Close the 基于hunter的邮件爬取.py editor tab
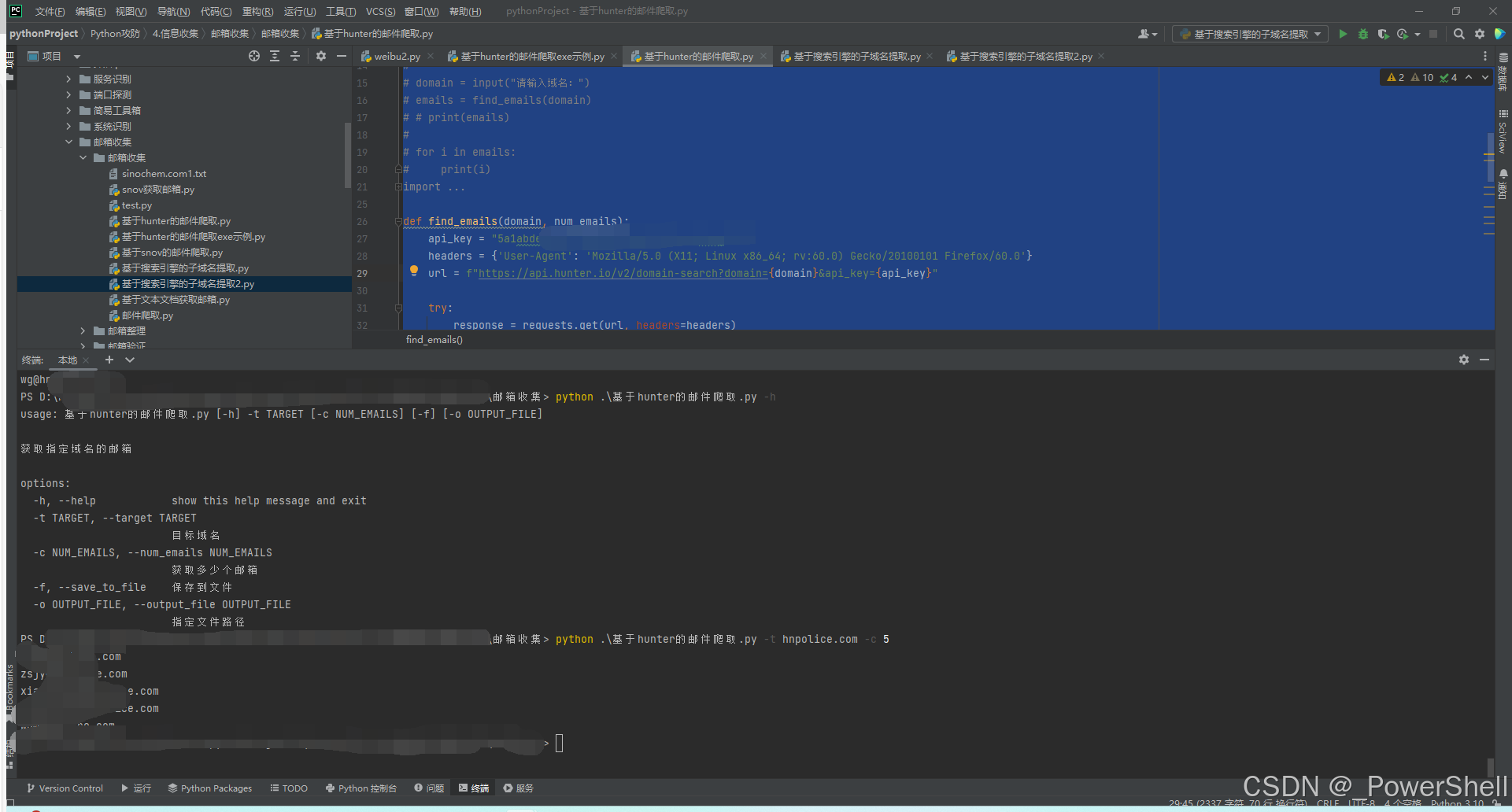Image resolution: width=1512 pixels, height=812 pixels. (x=763, y=56)
